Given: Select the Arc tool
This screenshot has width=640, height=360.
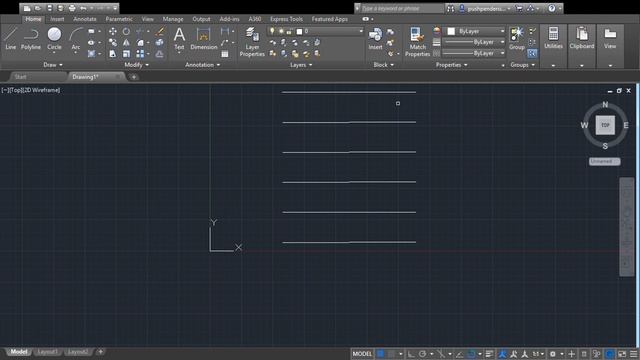Looking at the screenshot, I should pos(76,39).
